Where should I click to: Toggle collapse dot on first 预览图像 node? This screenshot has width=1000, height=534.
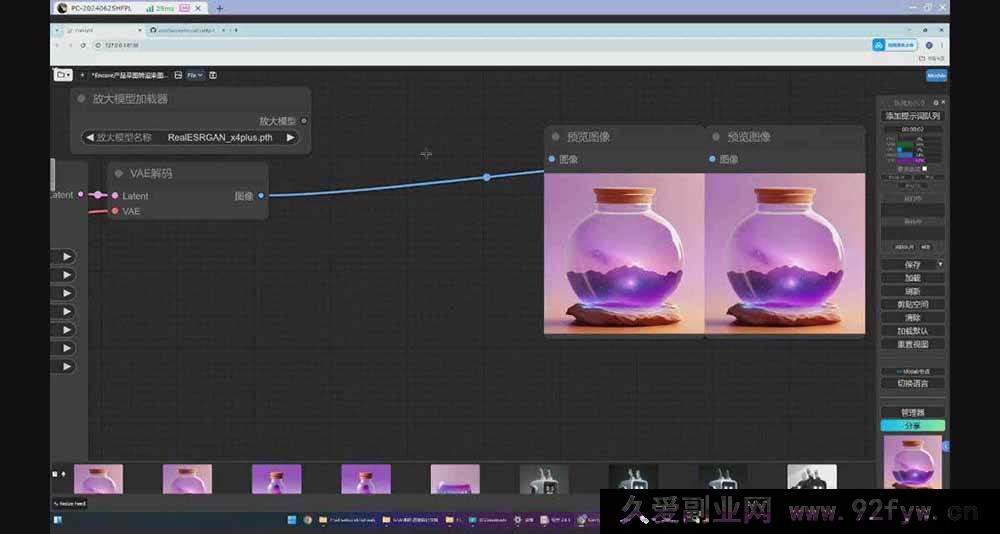pyautogui.click(x=555, y=137)
